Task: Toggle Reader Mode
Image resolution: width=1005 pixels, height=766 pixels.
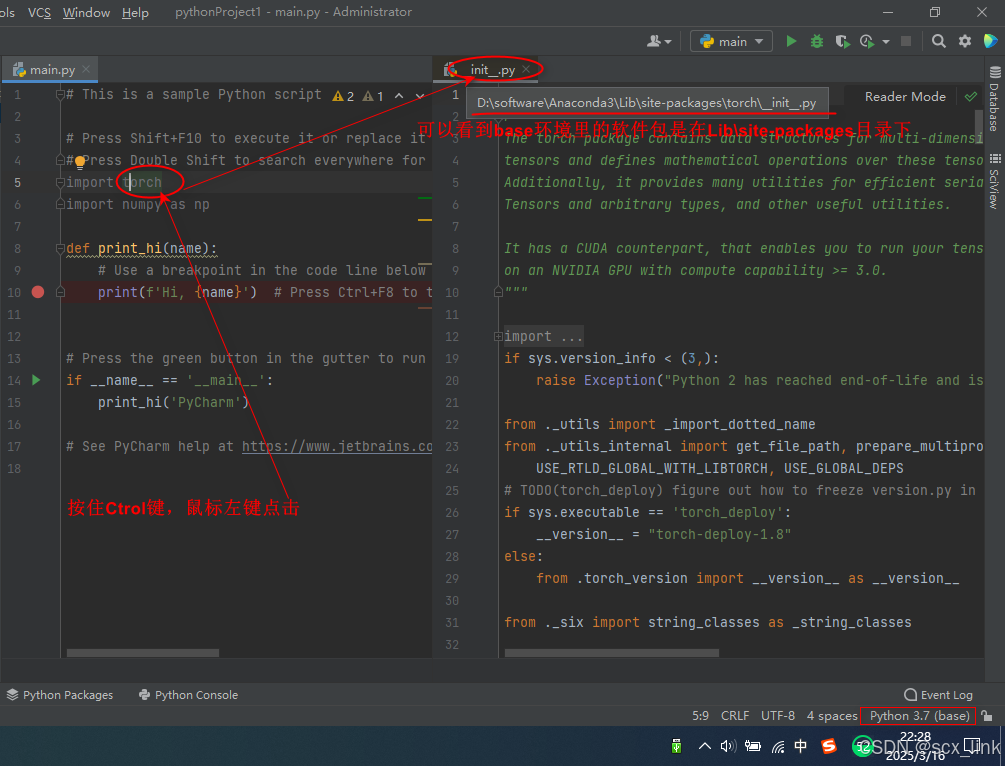Action: click(x=905, y=97)
